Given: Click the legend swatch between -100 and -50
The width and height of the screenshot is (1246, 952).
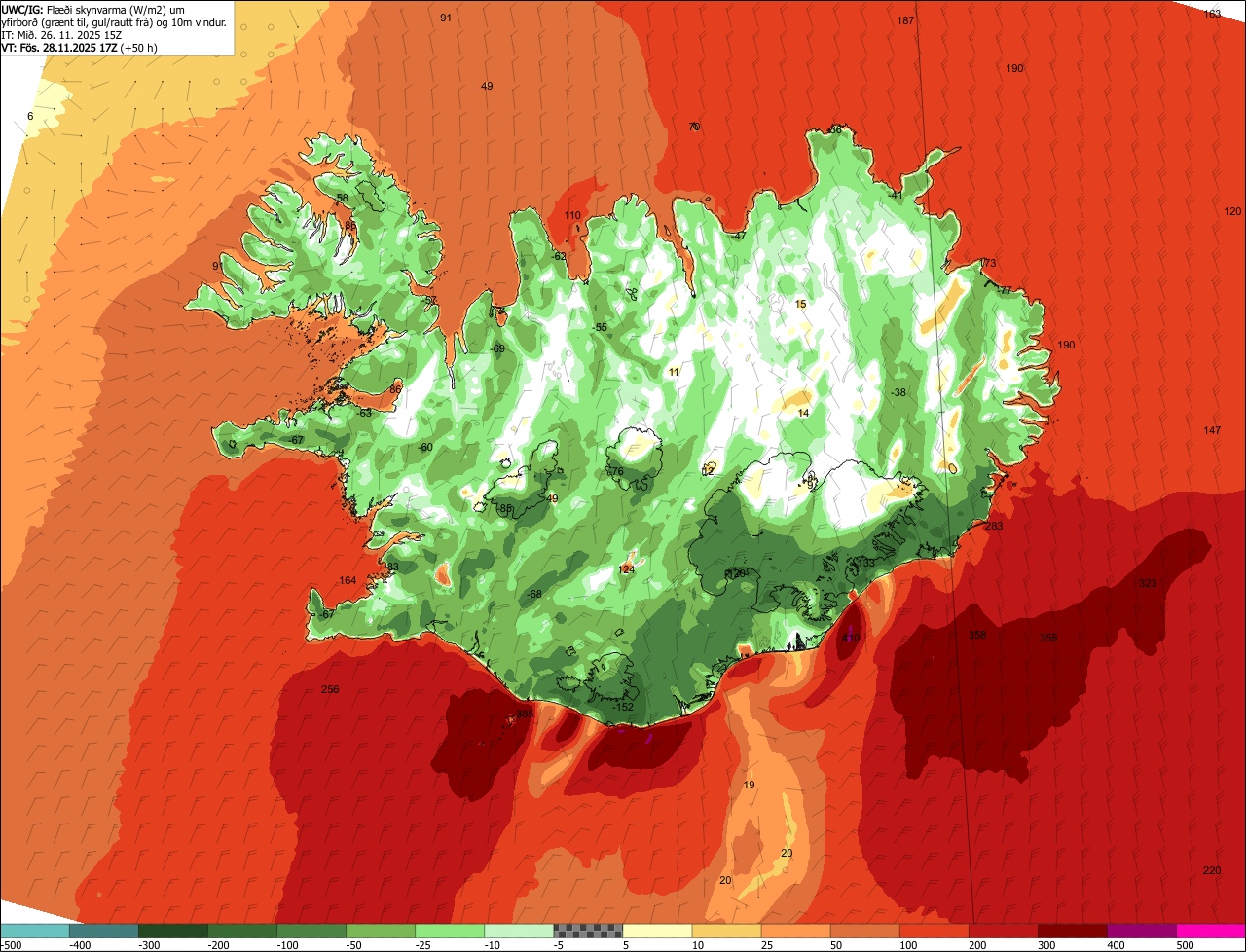Looking at the screenshot, I should [x=311, y=931].
